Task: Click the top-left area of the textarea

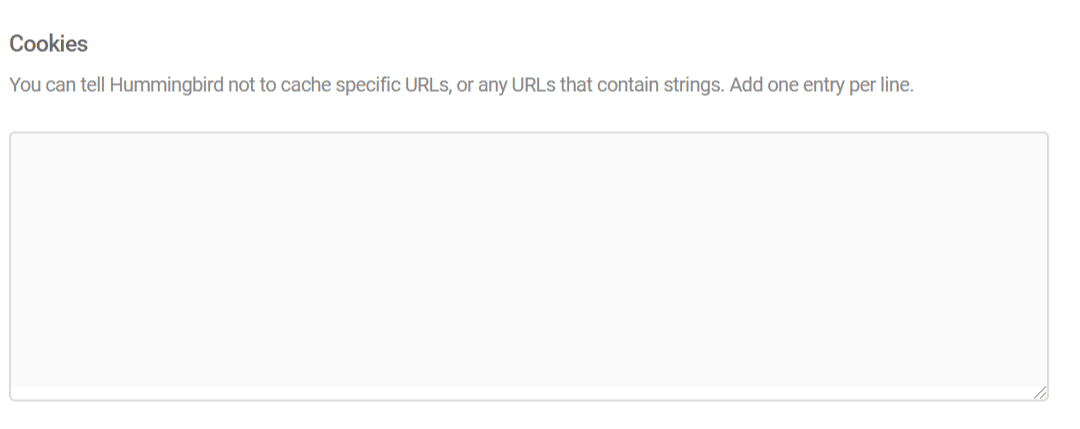Action: [x=40, y=152]
